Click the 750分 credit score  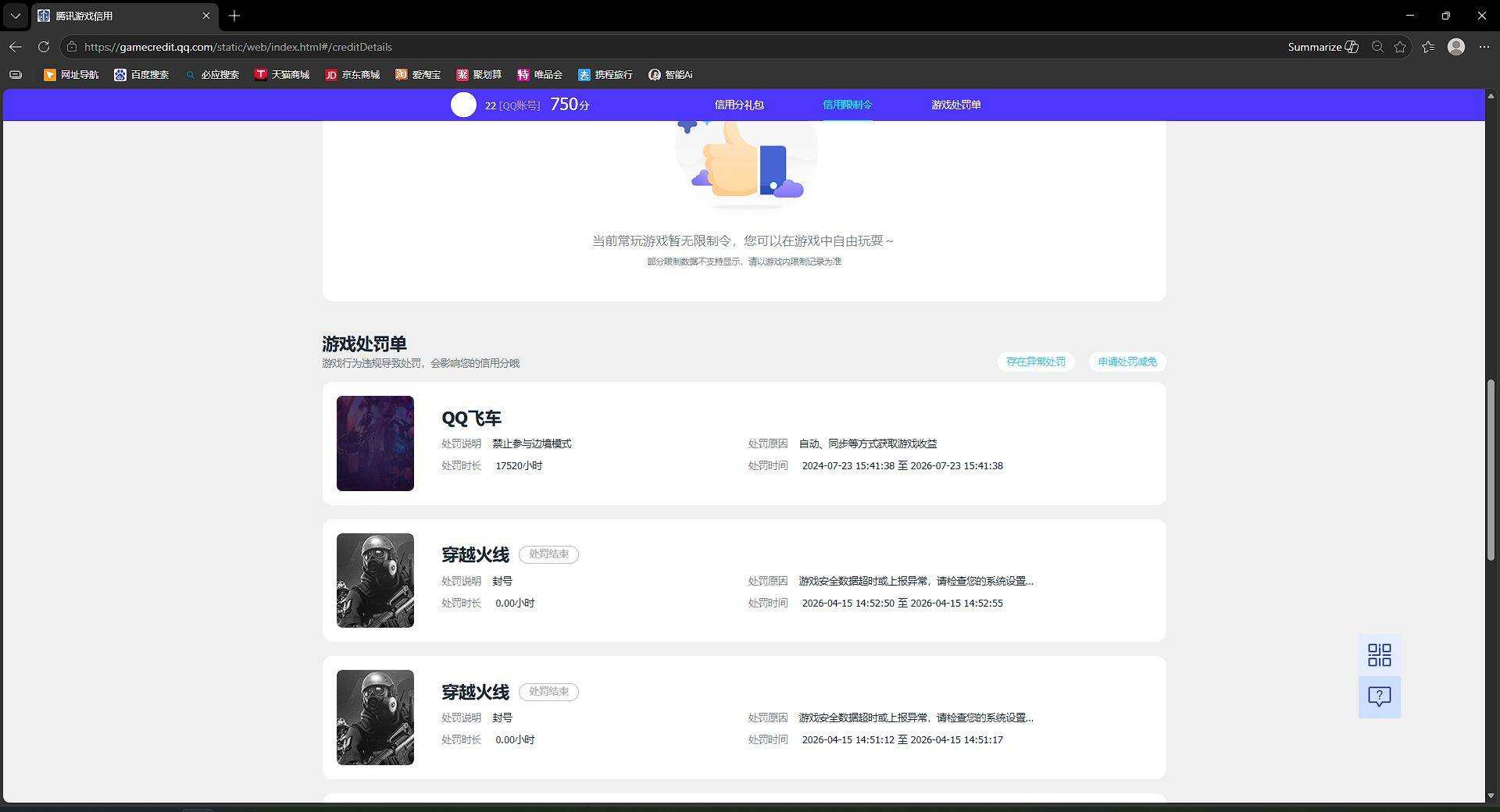click(x=570, y=105)
